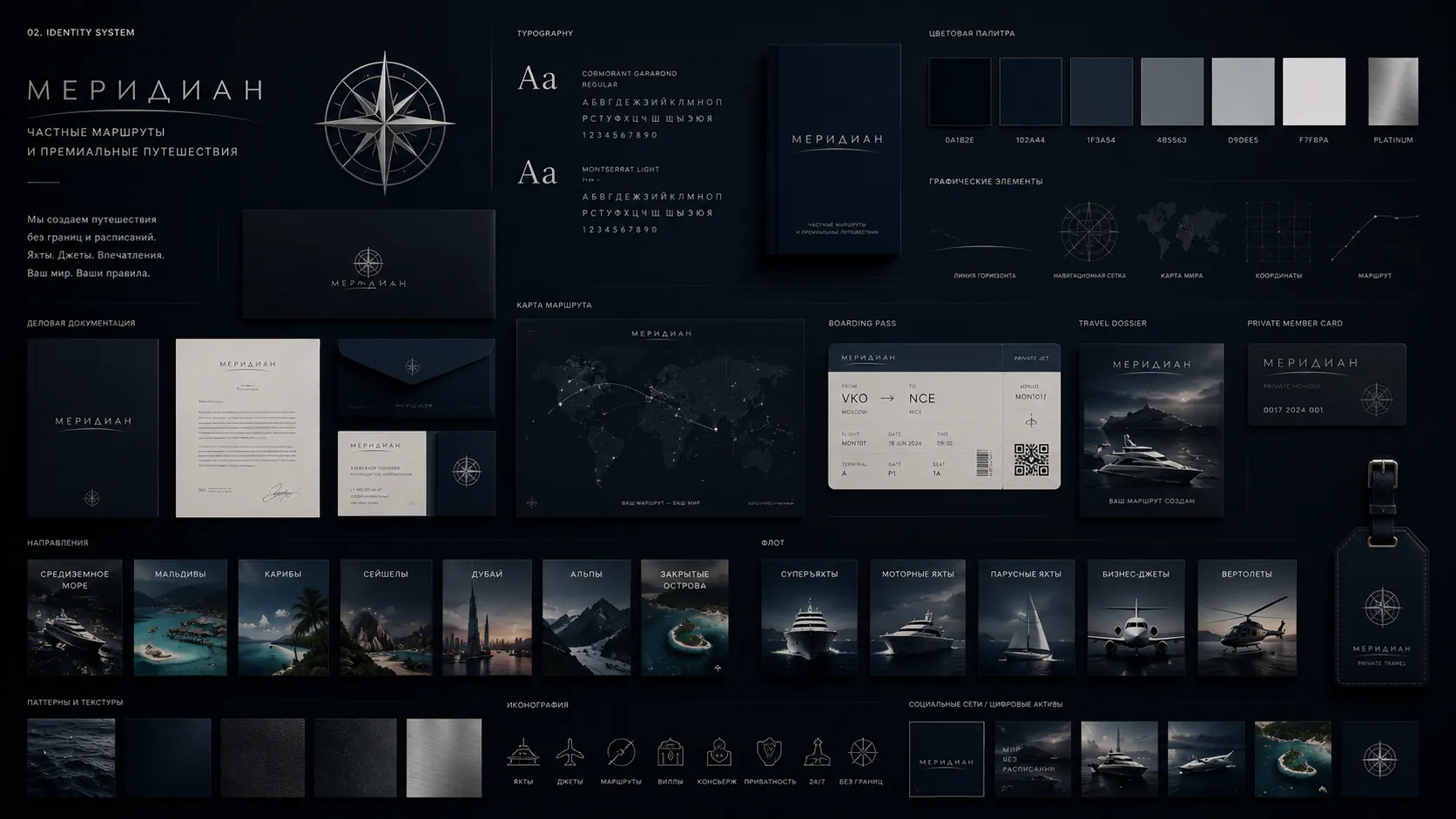Click the Без границ compass icon
Image resolution: width=1456 pixels, height=819 pixels.
tap(862, 753)
